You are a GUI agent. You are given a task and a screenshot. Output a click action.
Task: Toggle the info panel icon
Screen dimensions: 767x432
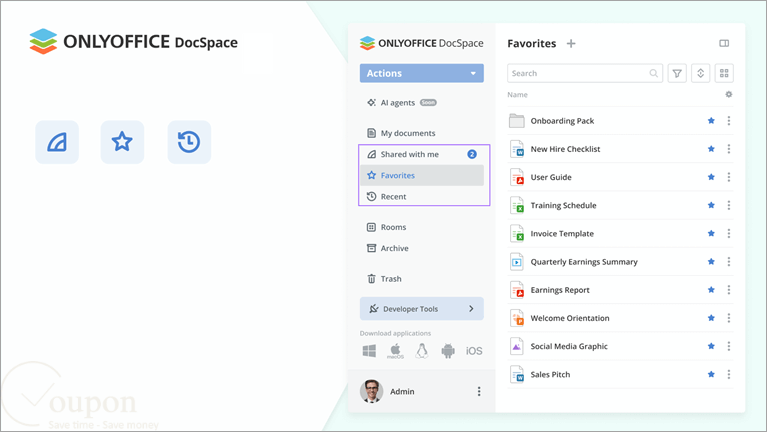pyautogui.click(x=724, y=44)
